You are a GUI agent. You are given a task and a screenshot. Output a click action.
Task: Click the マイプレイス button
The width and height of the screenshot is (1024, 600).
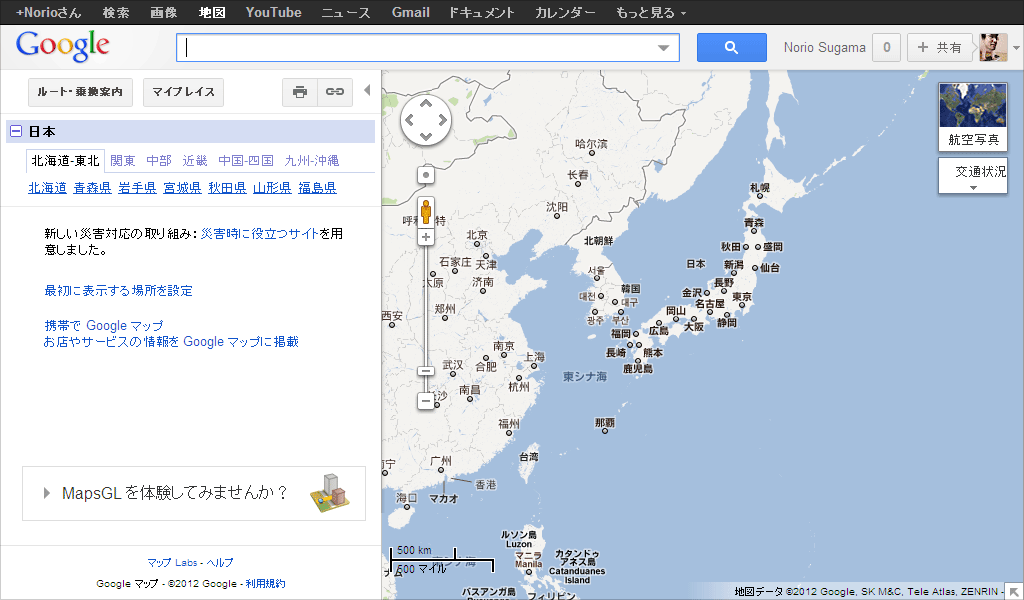(184, 92)
